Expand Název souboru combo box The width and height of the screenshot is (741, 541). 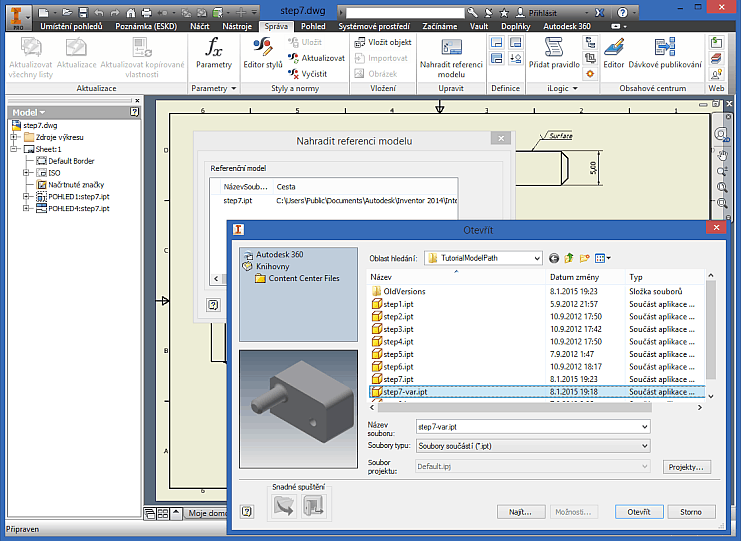(644, 427)
